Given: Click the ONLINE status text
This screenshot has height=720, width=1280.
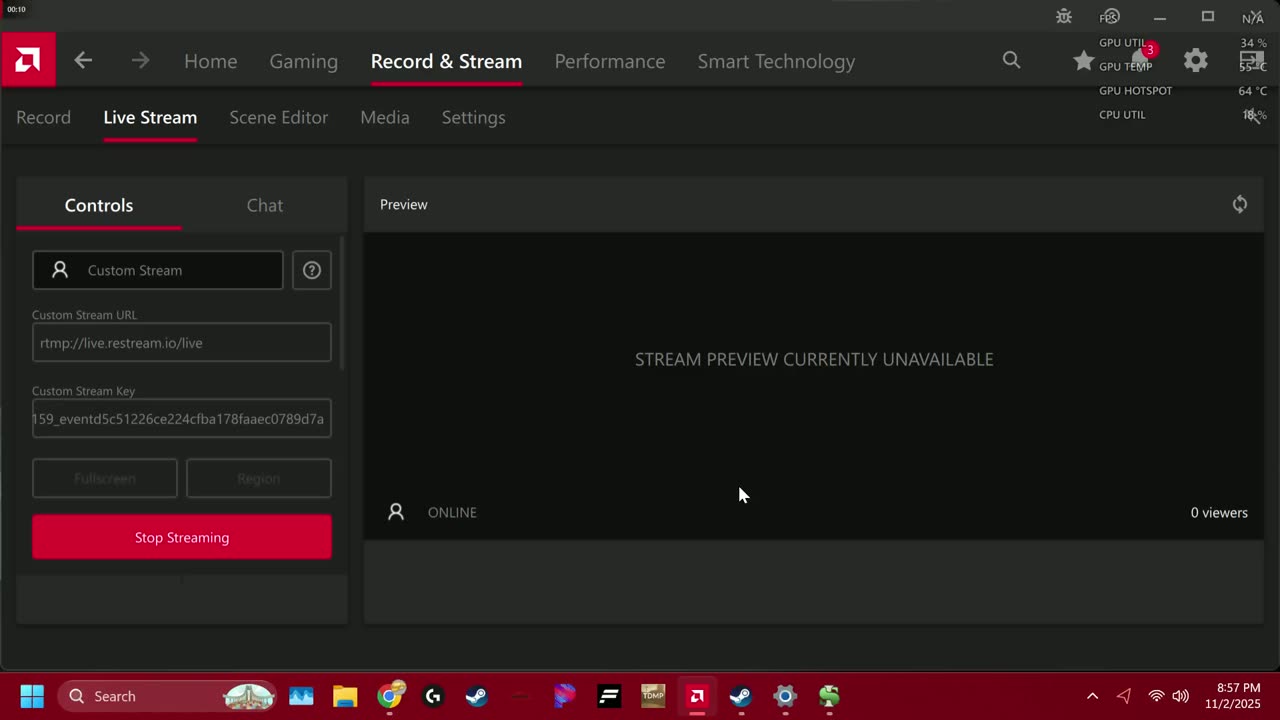Looking at the screenshot, I should [452, 512].
